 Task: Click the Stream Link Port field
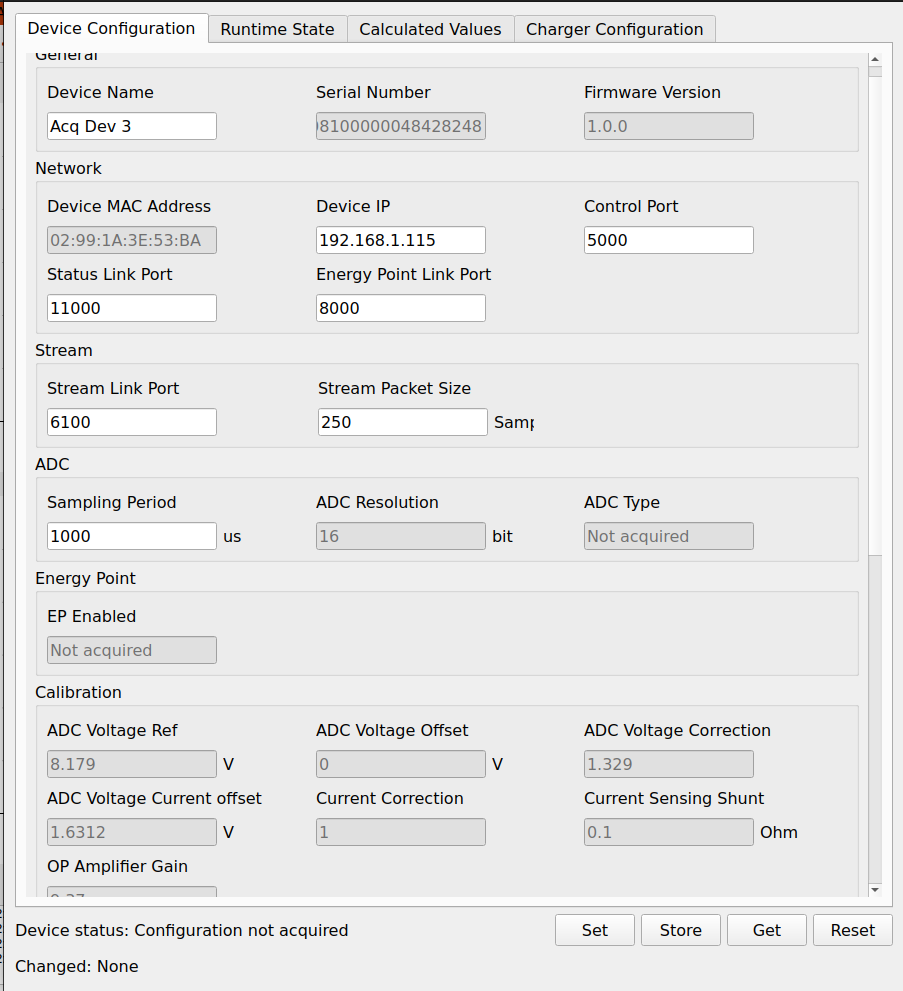tap(132, 422)
